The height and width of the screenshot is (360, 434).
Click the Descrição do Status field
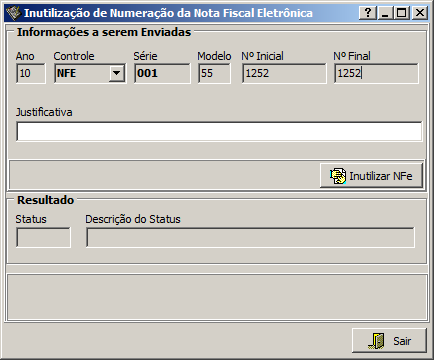coord(250,237)
